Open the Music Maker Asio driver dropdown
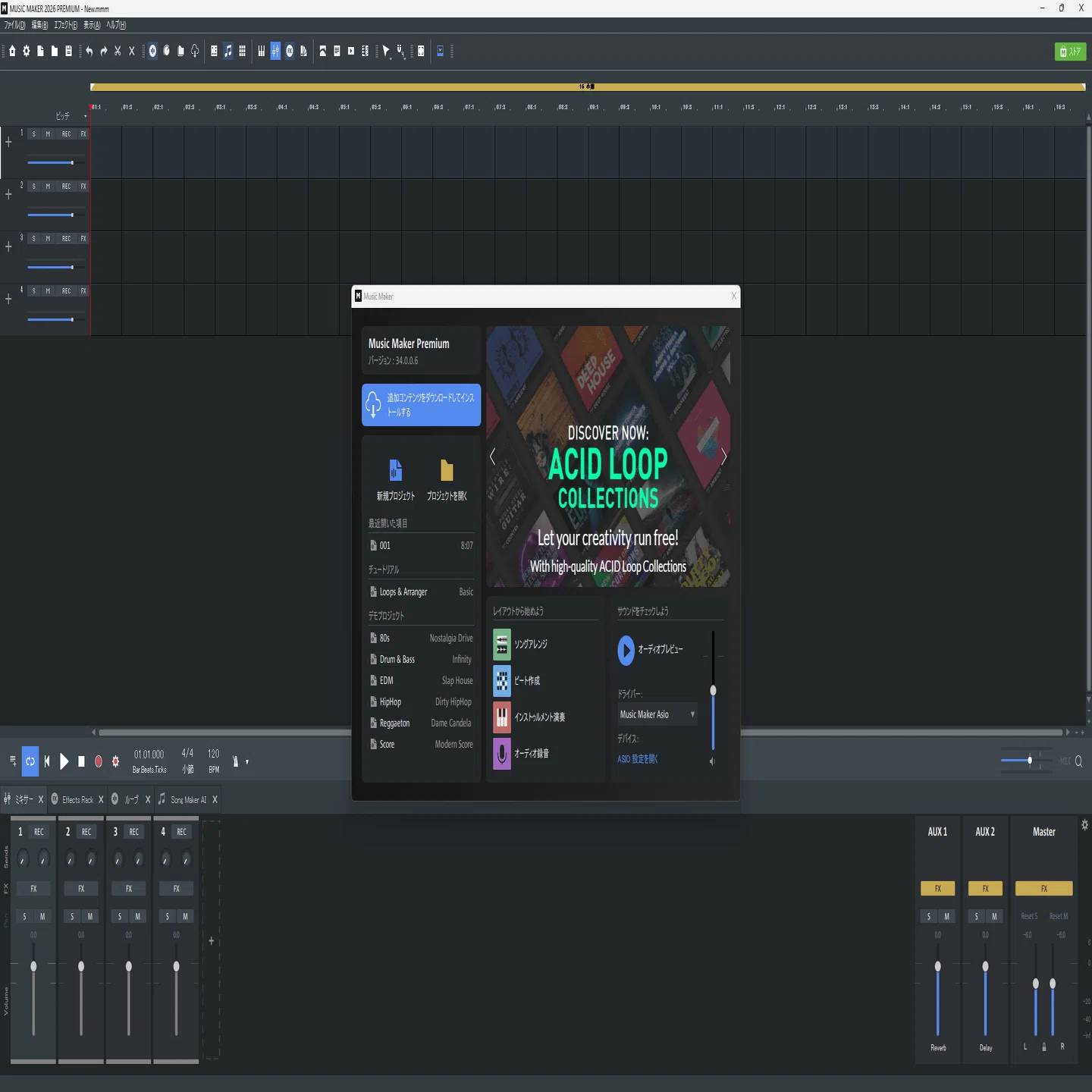 tap(657, 714)
